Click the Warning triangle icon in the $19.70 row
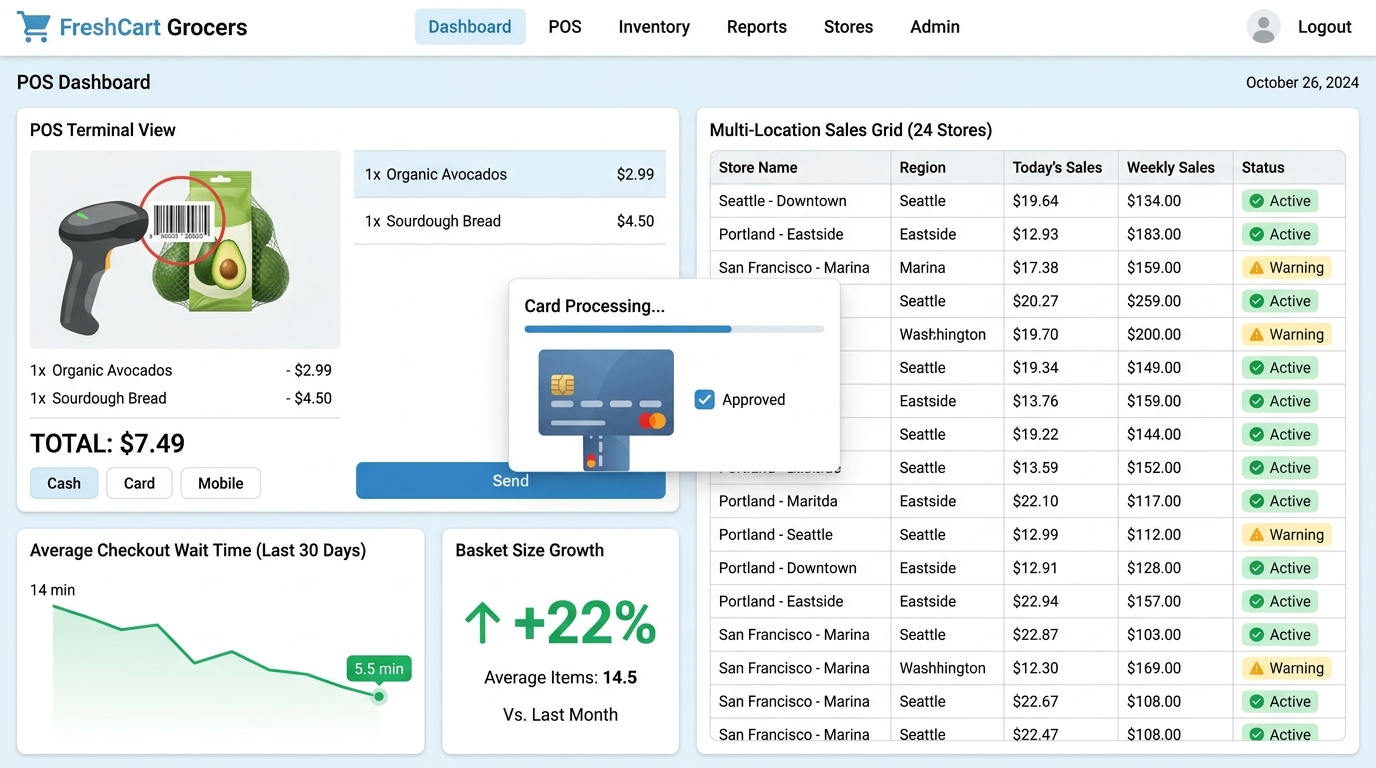The width and height of the screenshot is (1376, 768). [1256, 334]
